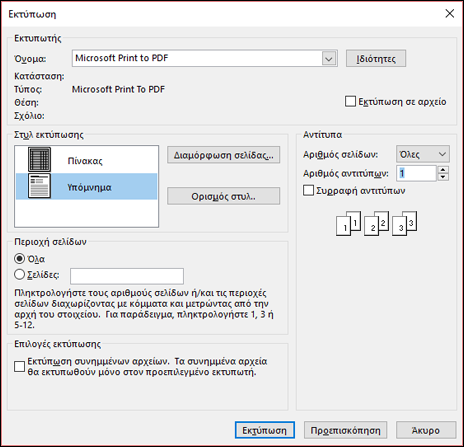This screenshot has height=447, width=464.
Task: Select the Όλα radio button
Action: [x=20, y=258]
